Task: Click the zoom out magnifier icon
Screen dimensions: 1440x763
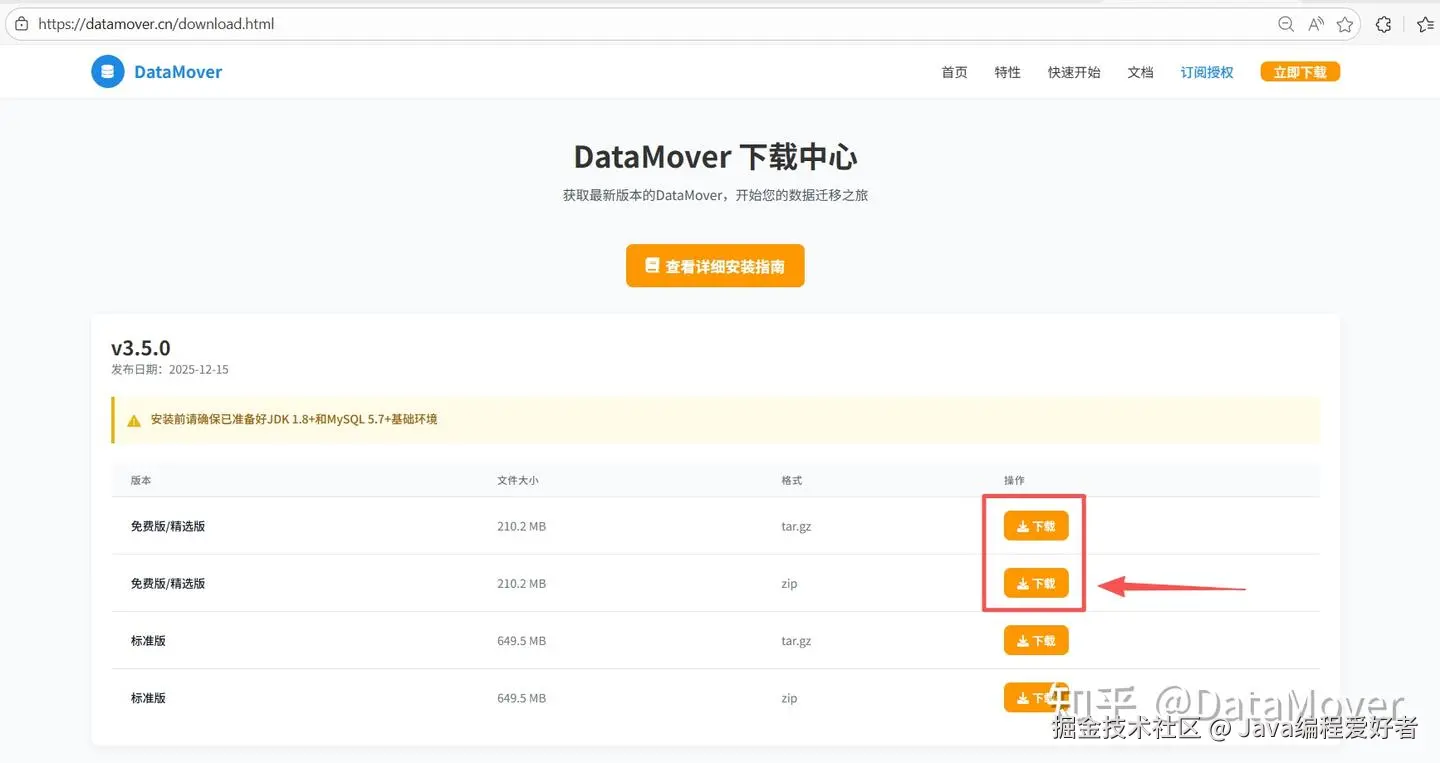Action: click(1286, 24)
